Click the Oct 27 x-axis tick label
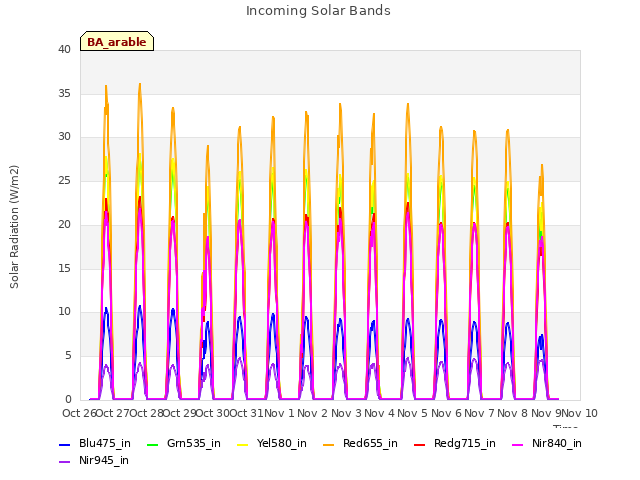 point(112,413)
